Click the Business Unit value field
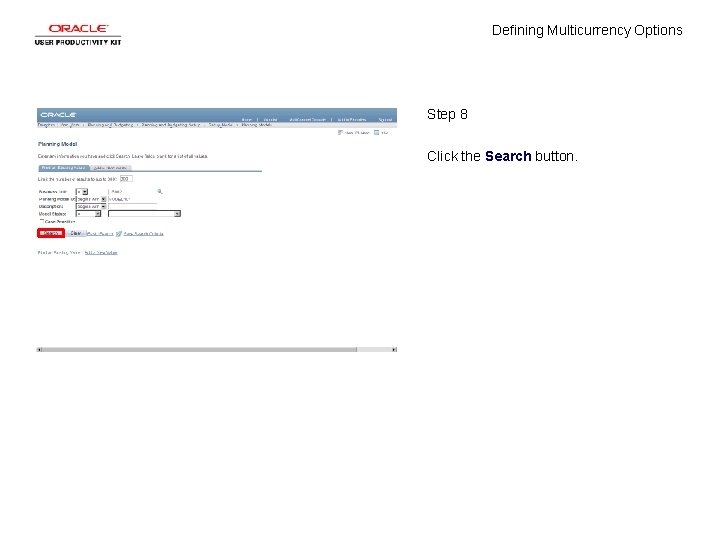 click(132, 191)
